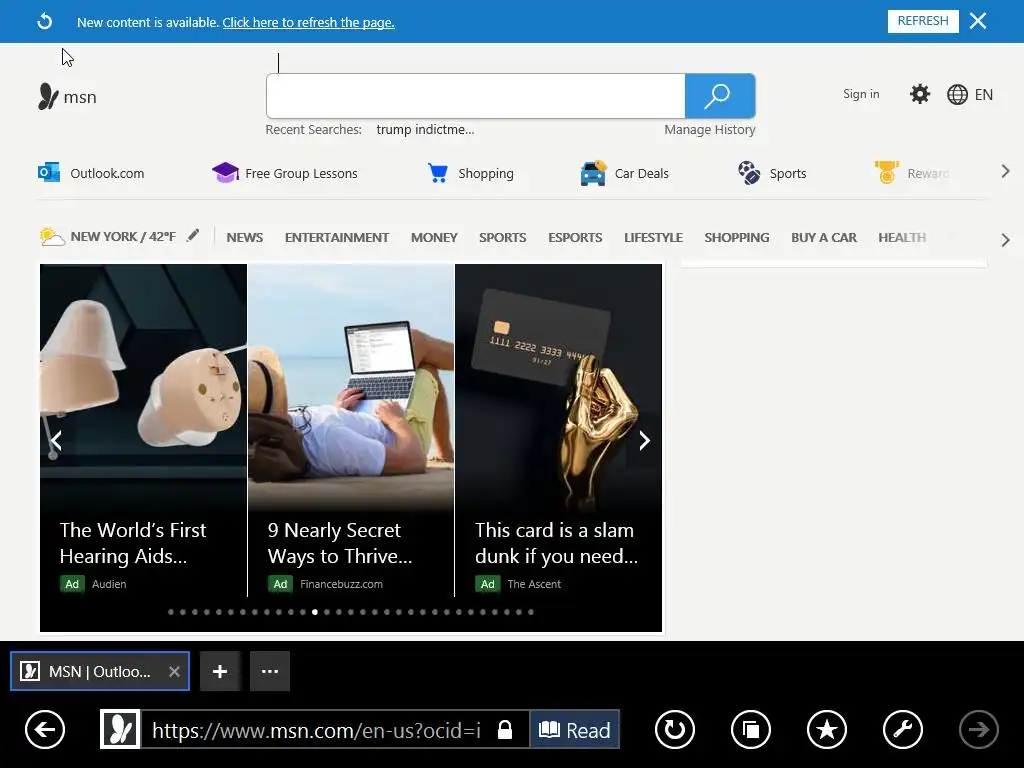
Task: Open the language globe EN selector
Action: pos(970,95)
